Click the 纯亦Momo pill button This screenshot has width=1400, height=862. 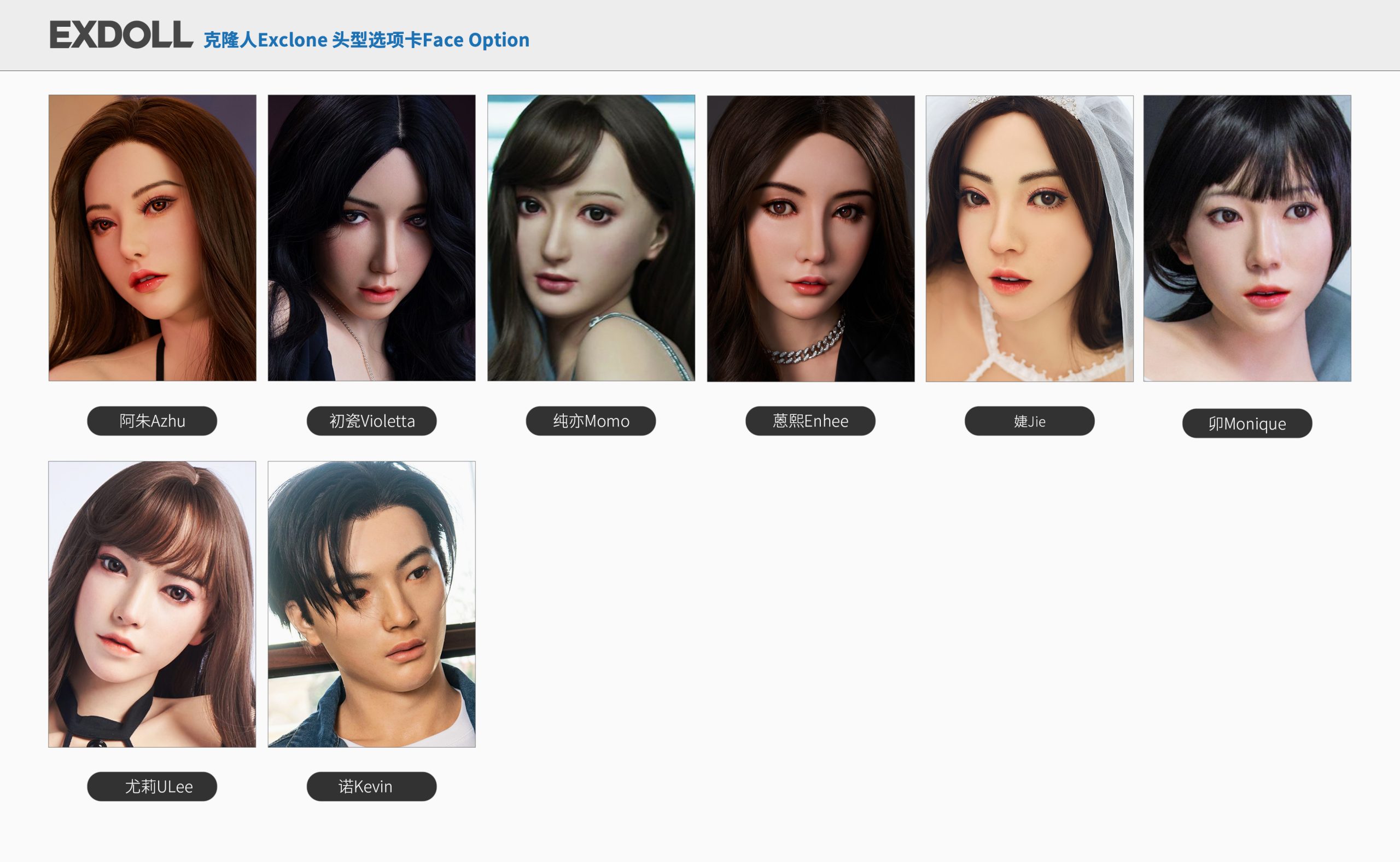591,421
